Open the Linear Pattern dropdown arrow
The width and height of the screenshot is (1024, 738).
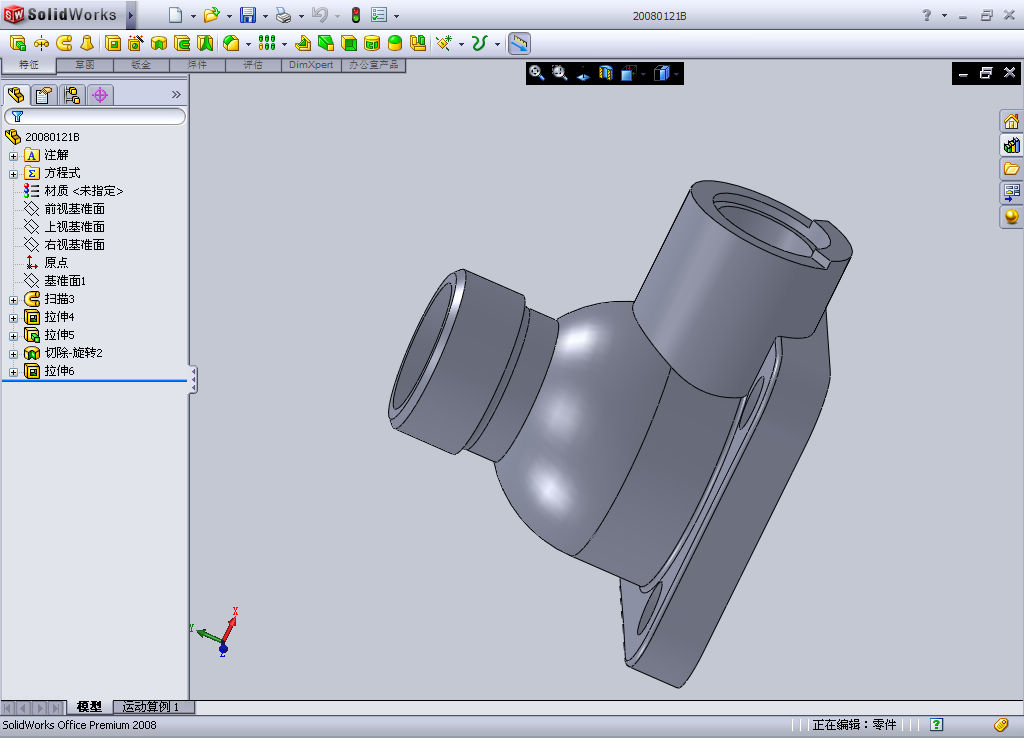[284, 44]
